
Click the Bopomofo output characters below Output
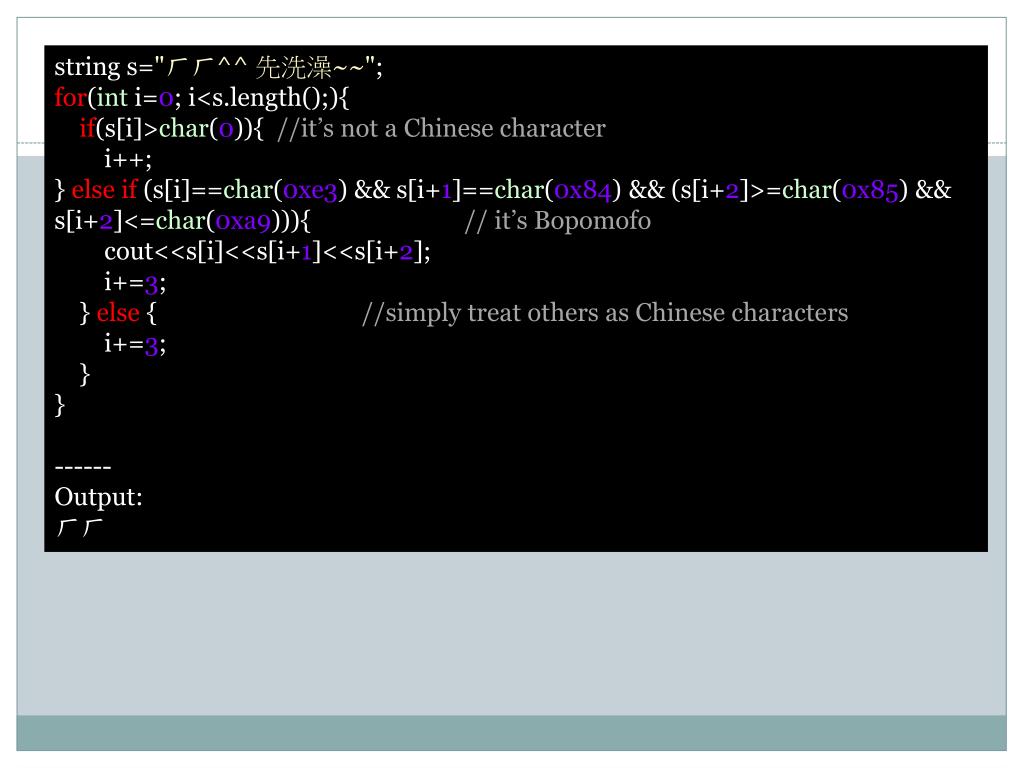[80, 528]
